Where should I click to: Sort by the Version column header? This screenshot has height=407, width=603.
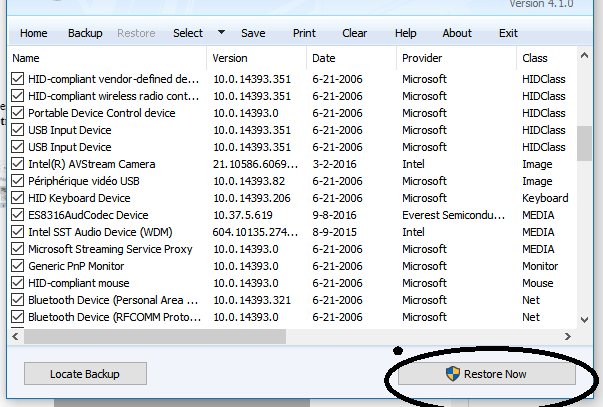(230, 58)
